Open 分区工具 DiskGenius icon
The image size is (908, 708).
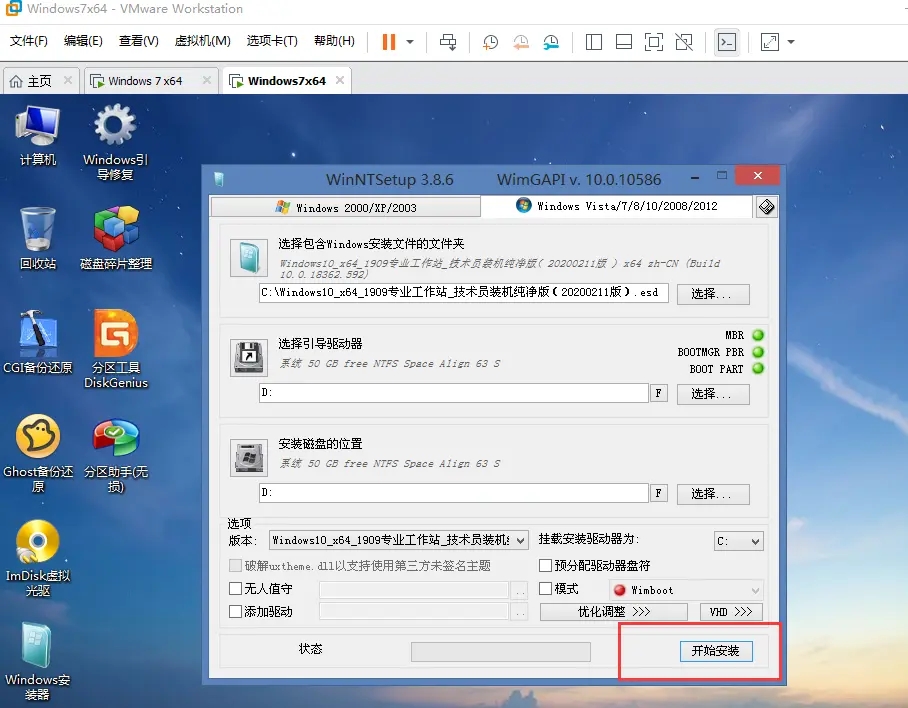(x=116, y=349)
